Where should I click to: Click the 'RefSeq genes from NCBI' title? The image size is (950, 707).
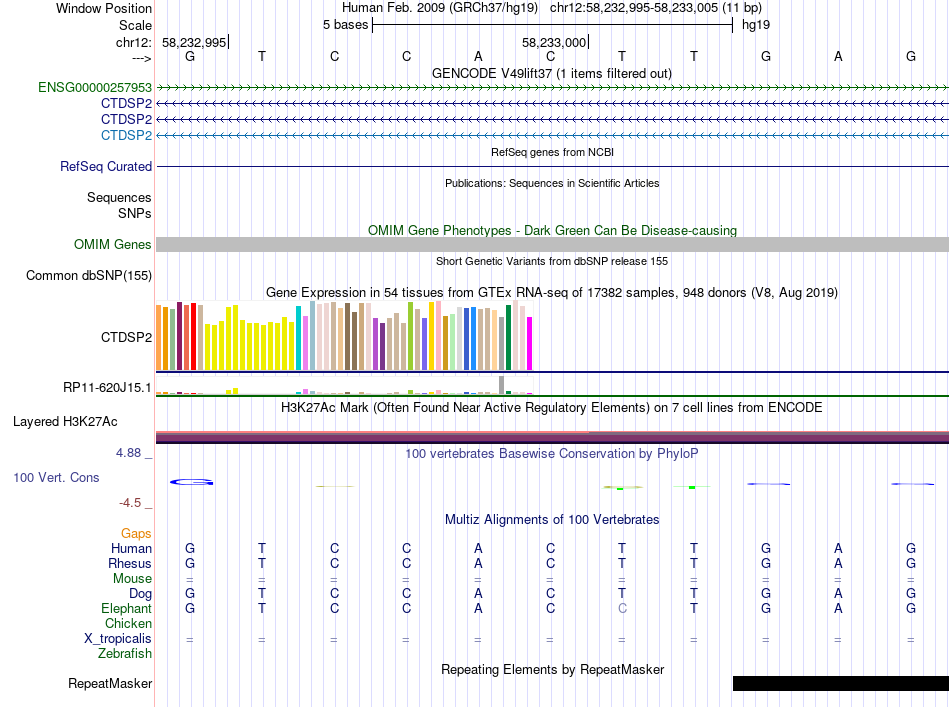[x=552, y=152]
